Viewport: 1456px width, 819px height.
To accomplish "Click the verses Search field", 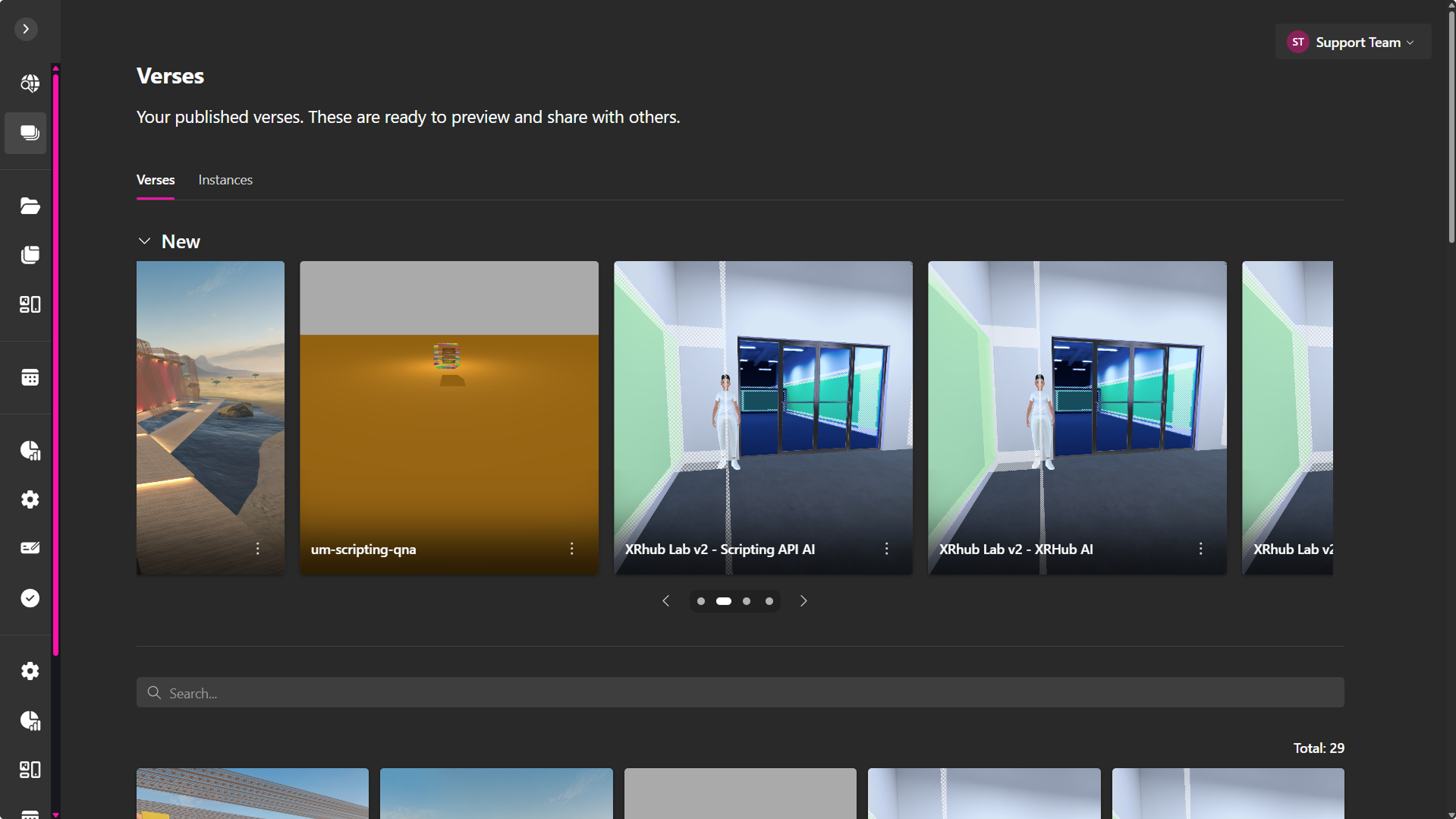I will click(x=740, y=693).
